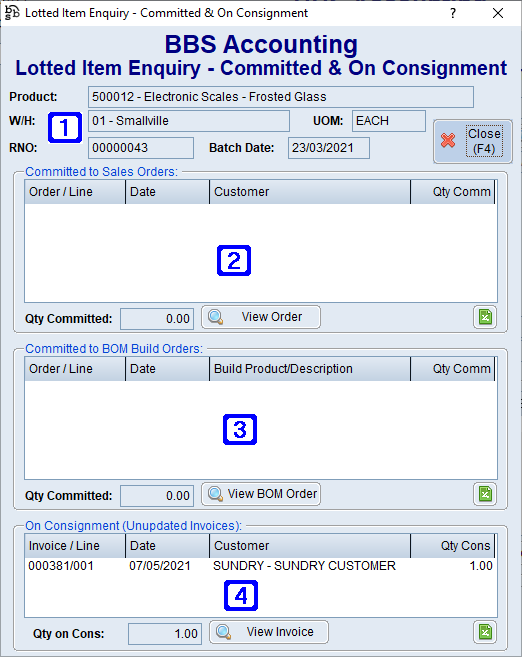This screenshot has width=522, height=657.
Task: Click Customer header in On Consignment grid
Action: pyautogui.click(x=310, y=546)
